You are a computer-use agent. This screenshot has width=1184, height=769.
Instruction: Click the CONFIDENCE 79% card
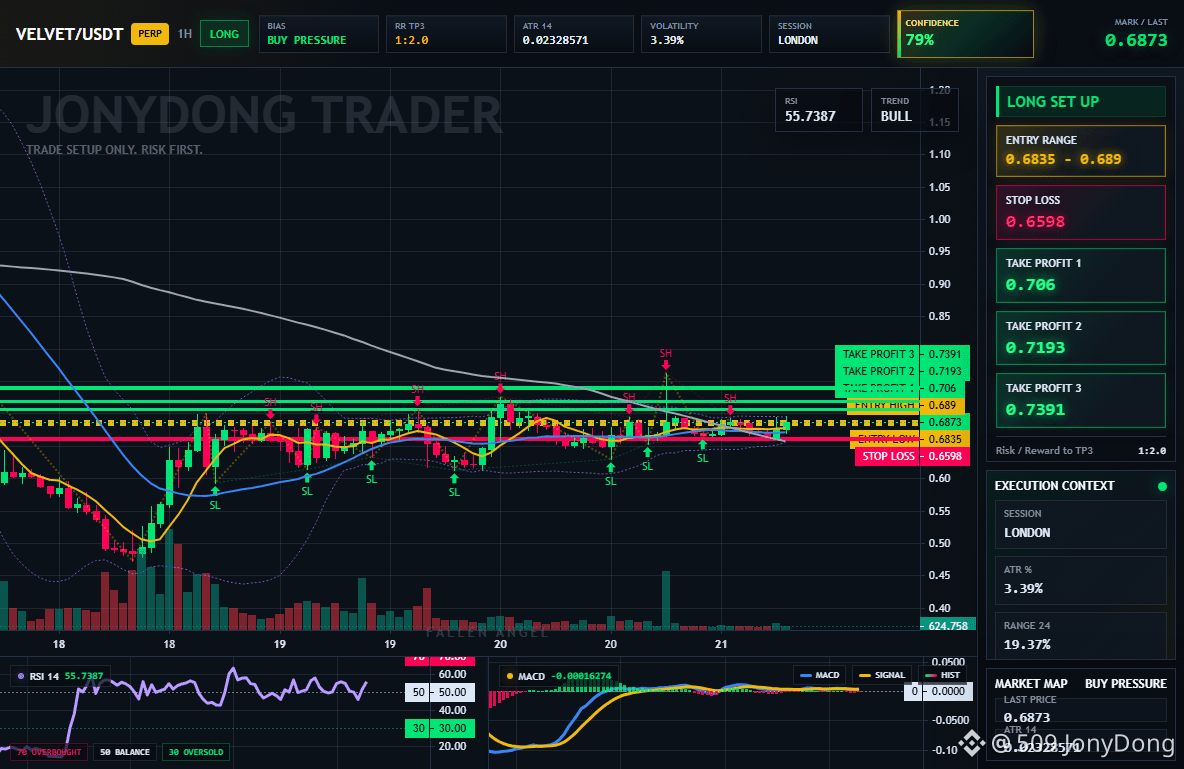click(965, 34)
